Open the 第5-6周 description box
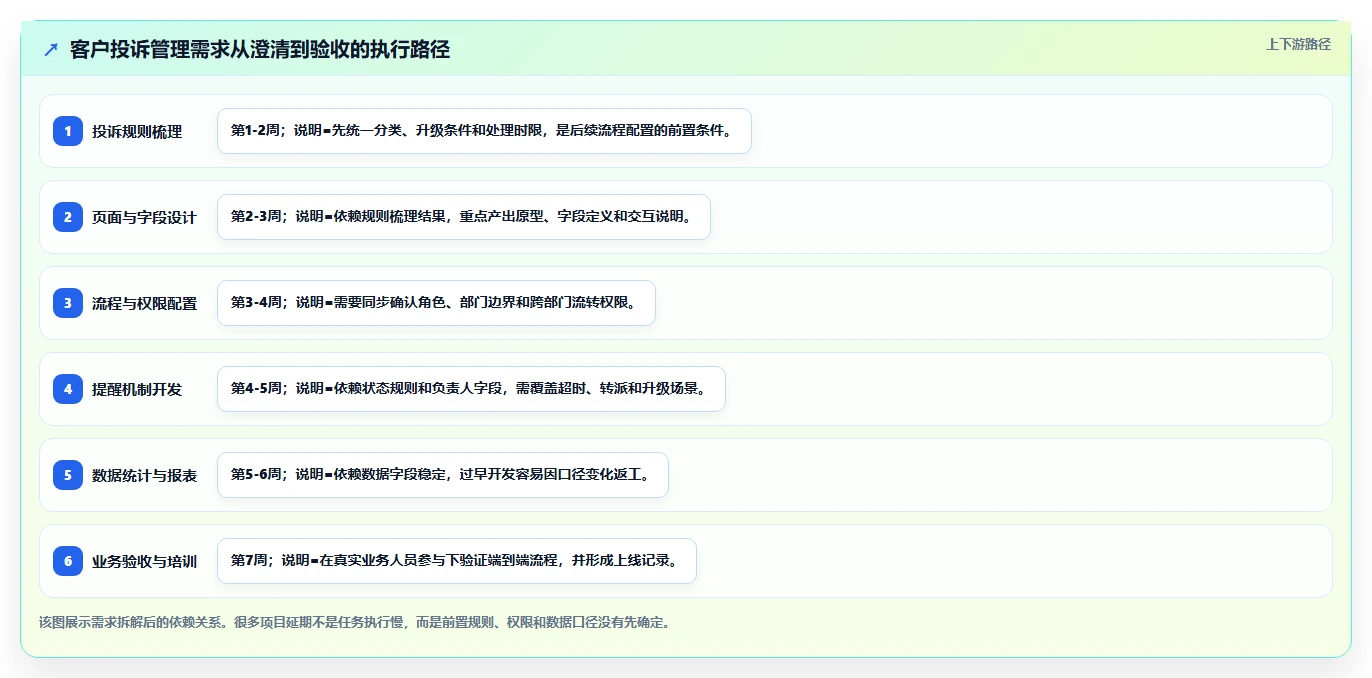This screenshot has height=678, width=1372. 443,475
